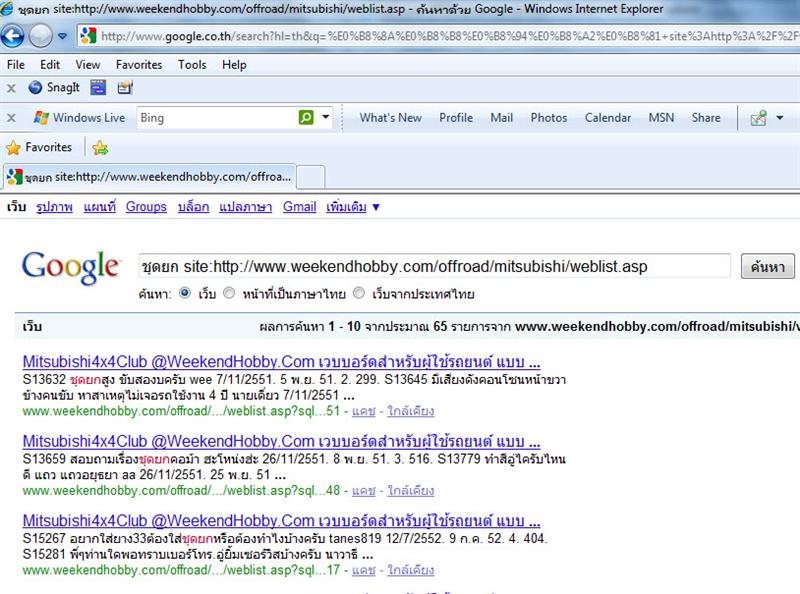Click the browser Forward arrow button

[x=40, y=36]
